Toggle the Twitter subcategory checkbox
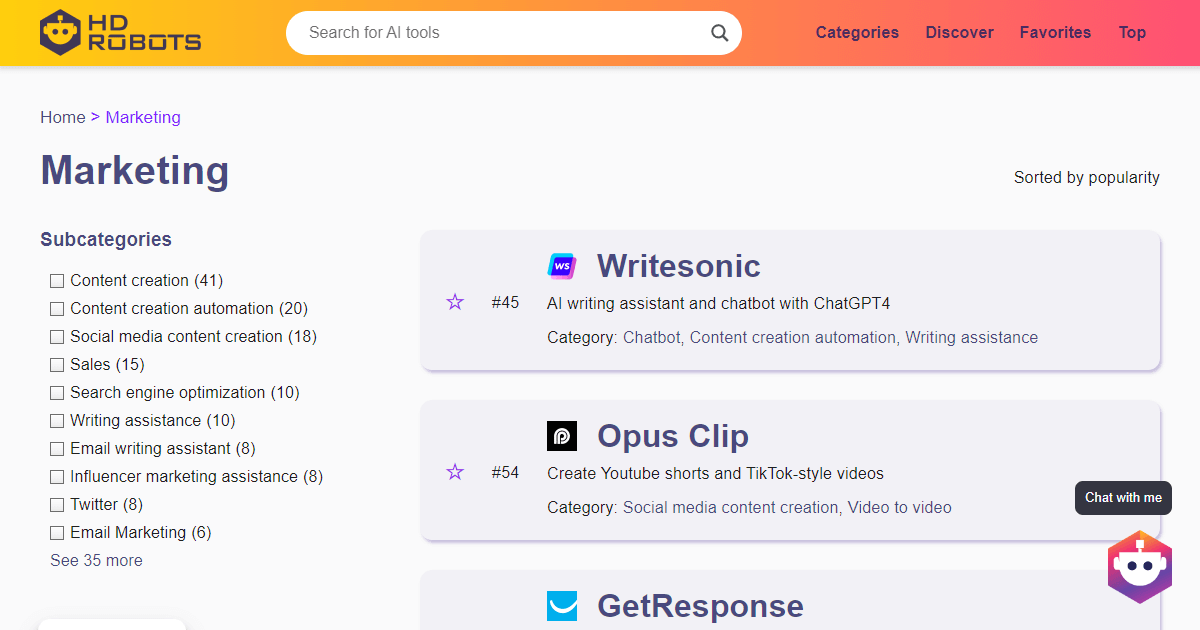Image resolution: width=1200 pixels, height=630 pixels. coord(57,505)
